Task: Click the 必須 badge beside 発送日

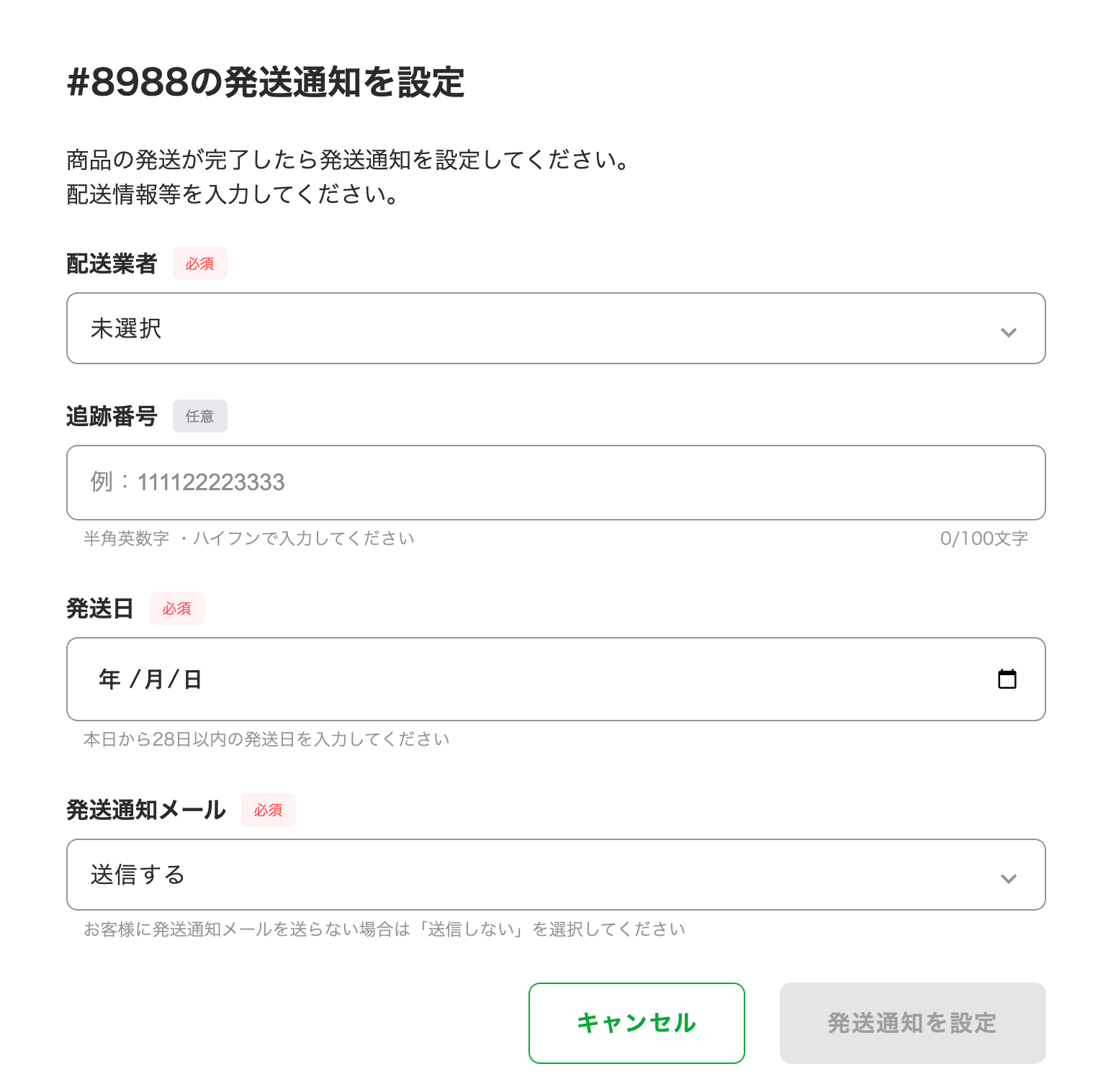Action: click(176, 608)
